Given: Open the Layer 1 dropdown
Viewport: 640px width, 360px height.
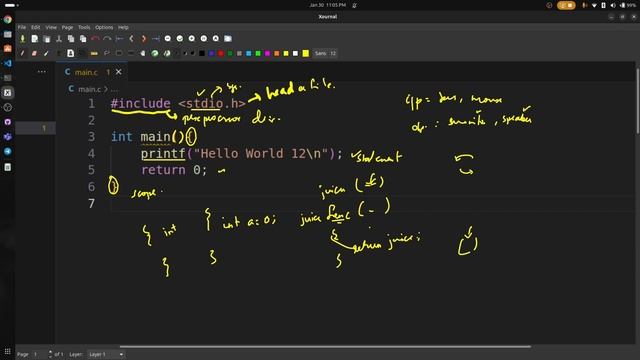Looking at the screenshot, I should point(105,354).
